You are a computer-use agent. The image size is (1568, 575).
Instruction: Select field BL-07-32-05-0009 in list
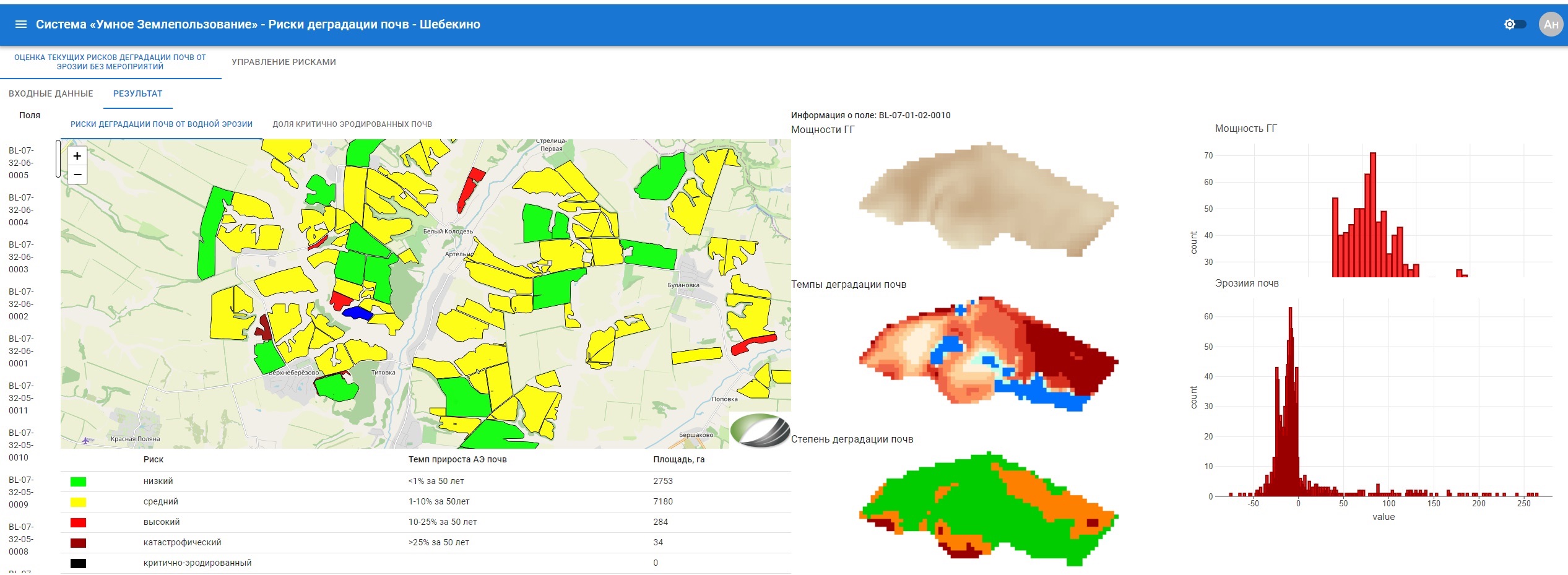point(22,492)
